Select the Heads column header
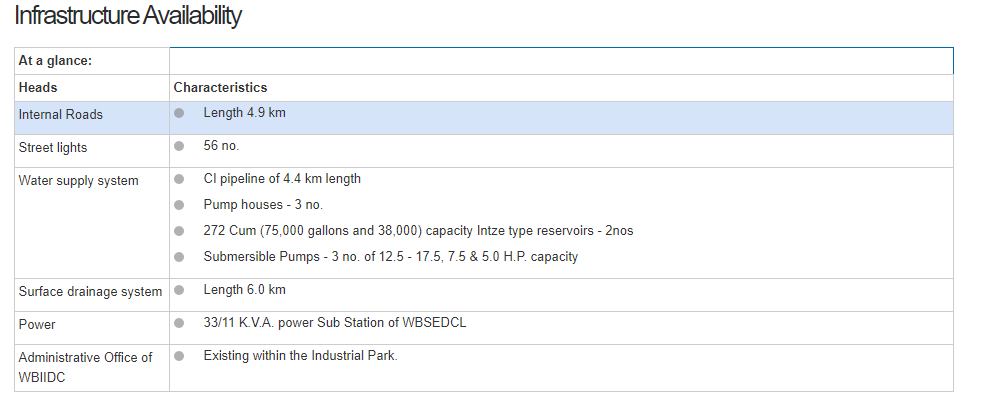The height and width of the screenshot is (410, 986). pyautogui.click(x=38, y=88)
